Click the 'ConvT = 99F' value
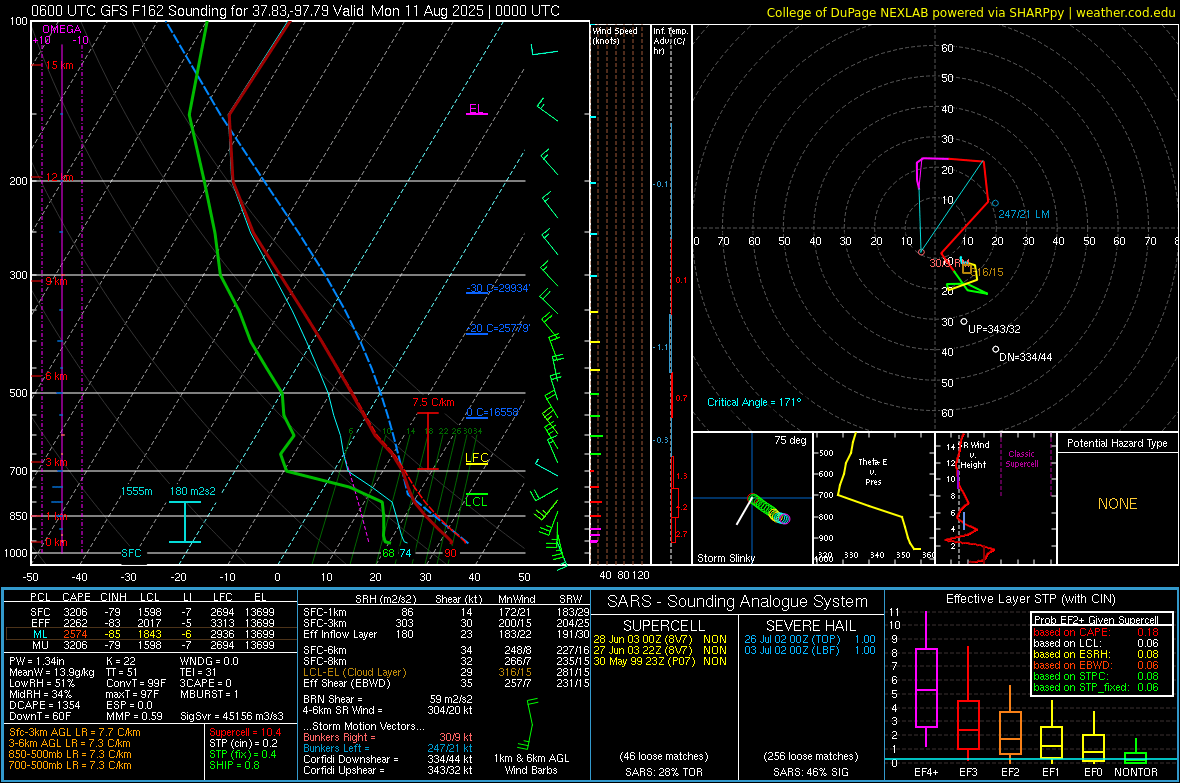Viewport: 1180px width, 783px height. point(135,683)
